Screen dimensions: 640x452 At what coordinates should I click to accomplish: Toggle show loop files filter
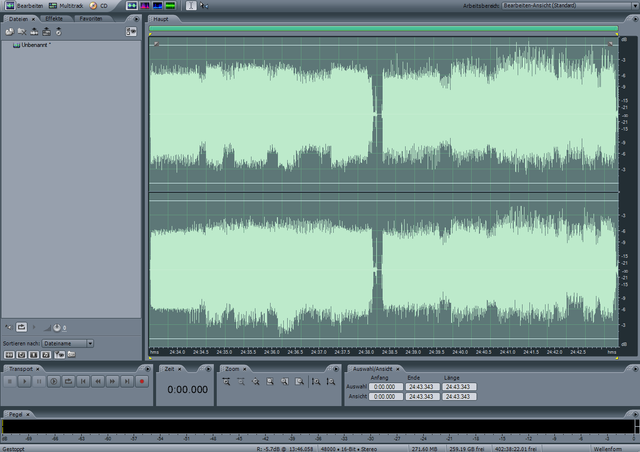pos(21,355)
